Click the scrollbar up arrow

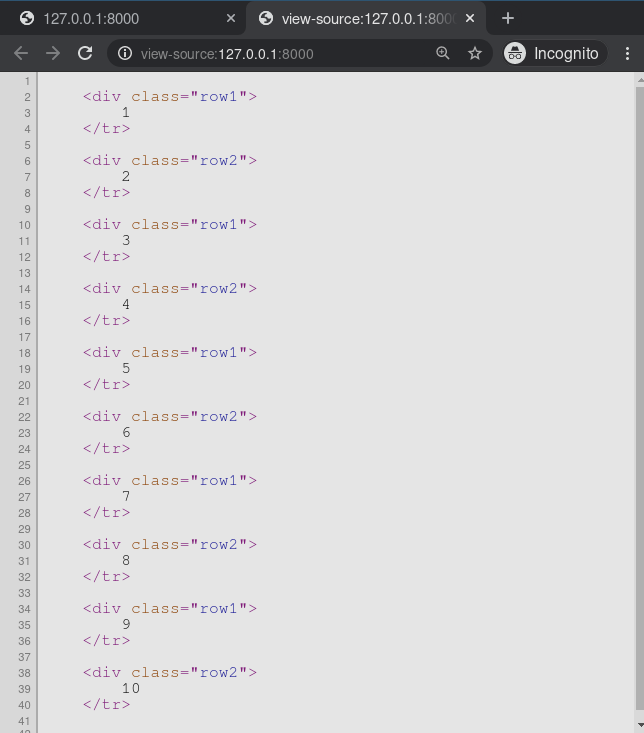coord(640,80)
